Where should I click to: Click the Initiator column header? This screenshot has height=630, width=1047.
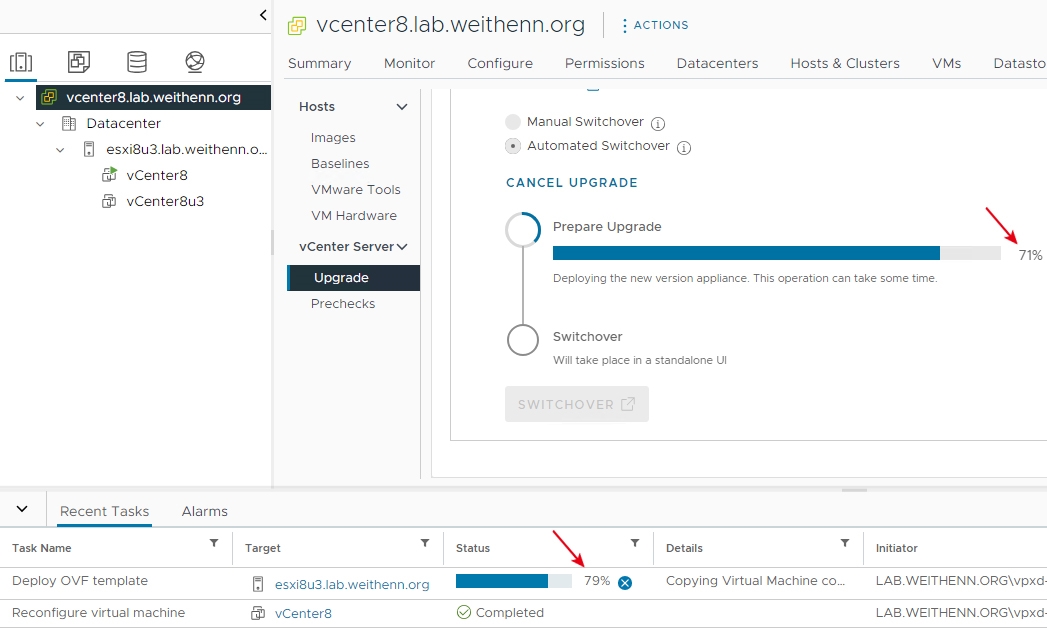tap(896, 548)
